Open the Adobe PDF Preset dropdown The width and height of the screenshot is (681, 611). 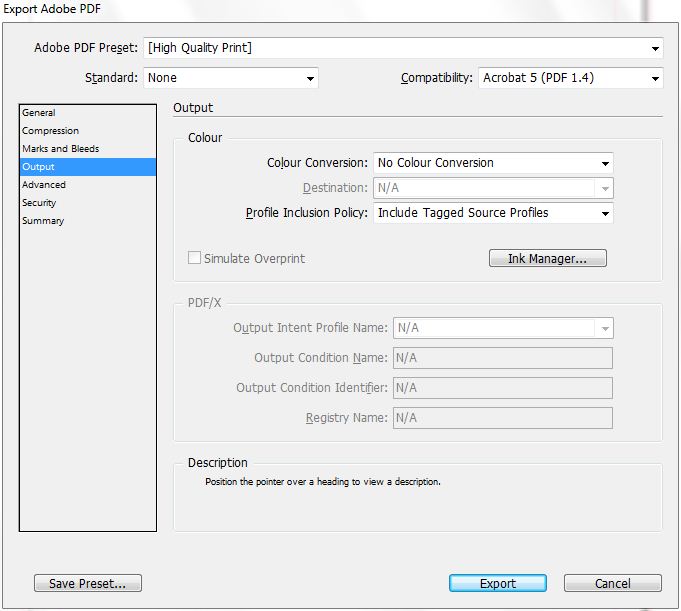point(403,48)
